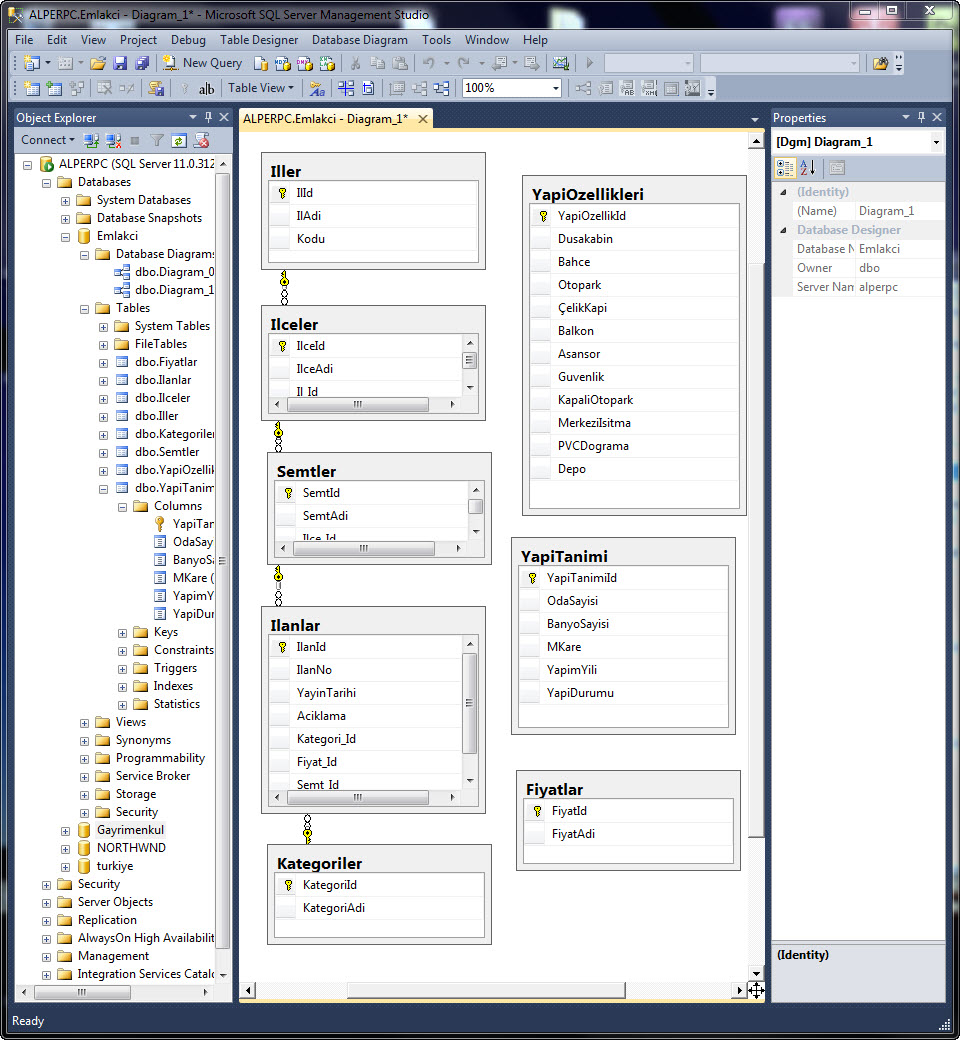The image size is (960, 1040).
Task: Click Database Engine Query icon
Action: (x=261, y=63)
